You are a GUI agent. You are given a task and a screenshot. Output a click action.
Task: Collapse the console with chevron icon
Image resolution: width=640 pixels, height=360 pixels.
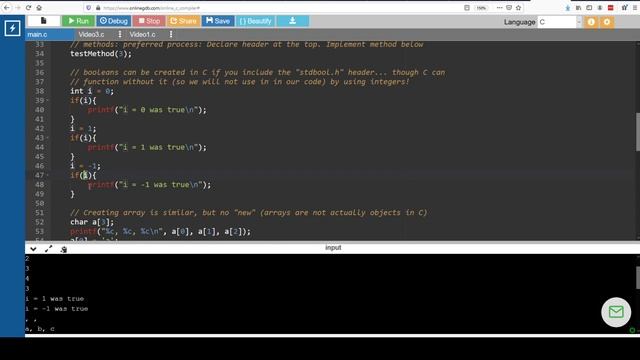pyautogui.click(x=33, y=249)
